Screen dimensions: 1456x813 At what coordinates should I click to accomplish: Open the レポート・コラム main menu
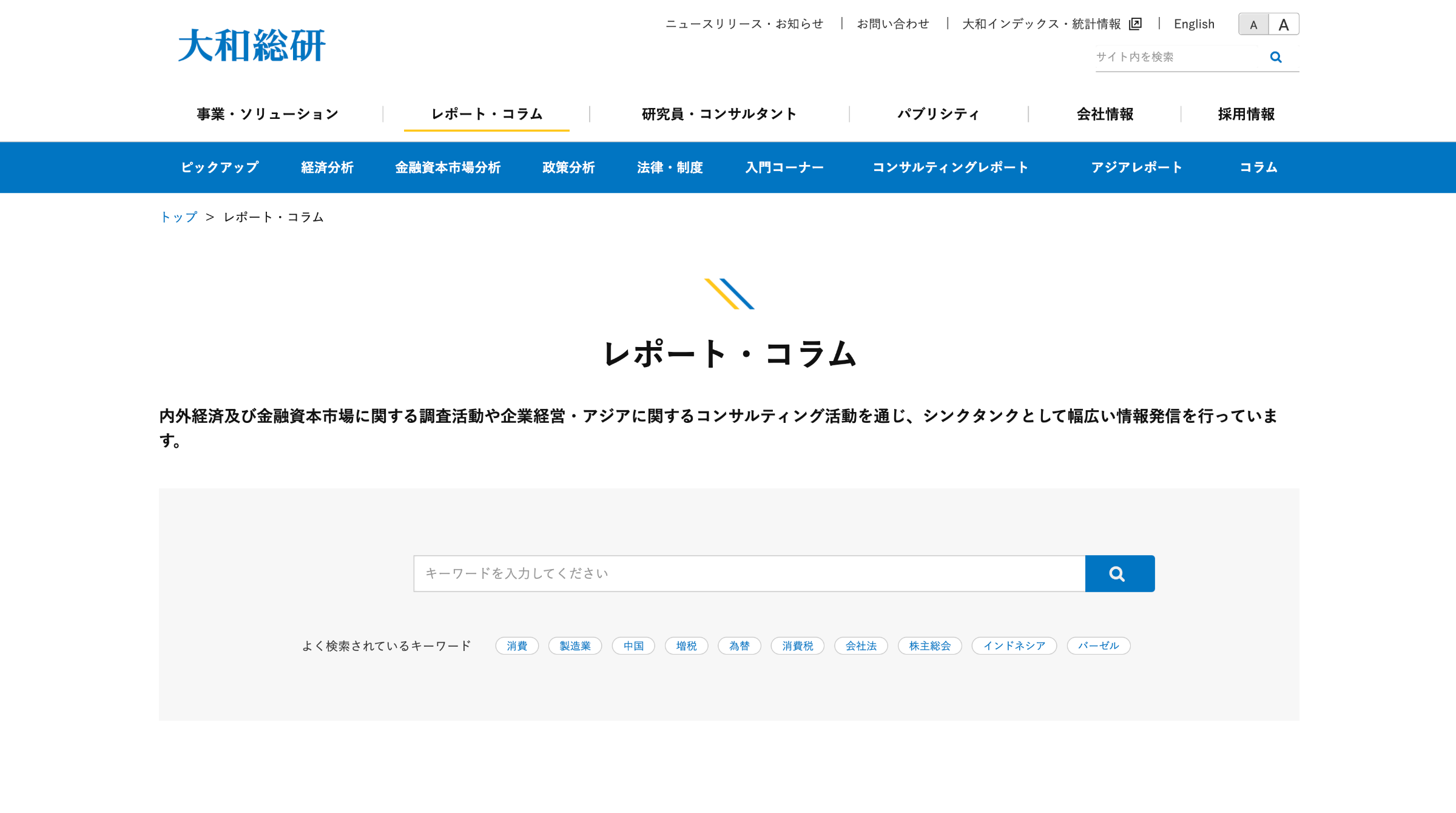pyautogui.click(x=487, y=114)
